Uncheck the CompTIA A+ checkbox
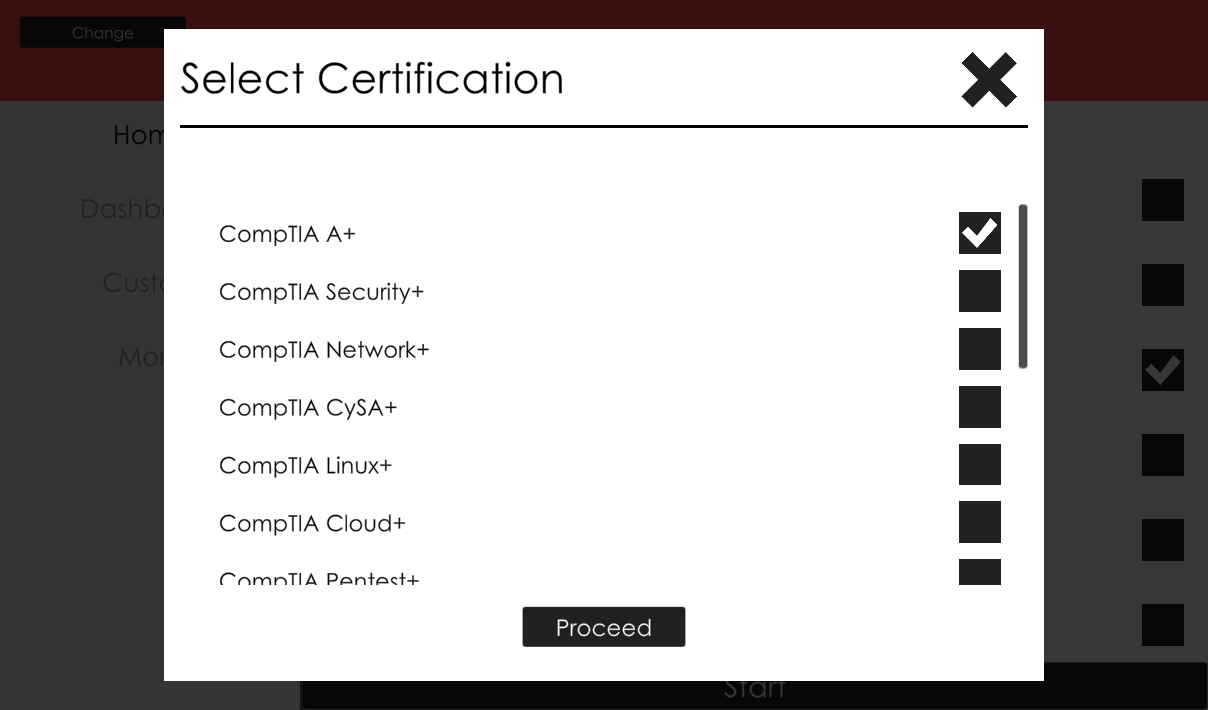The image size is (1208, 710). [979, 233]
